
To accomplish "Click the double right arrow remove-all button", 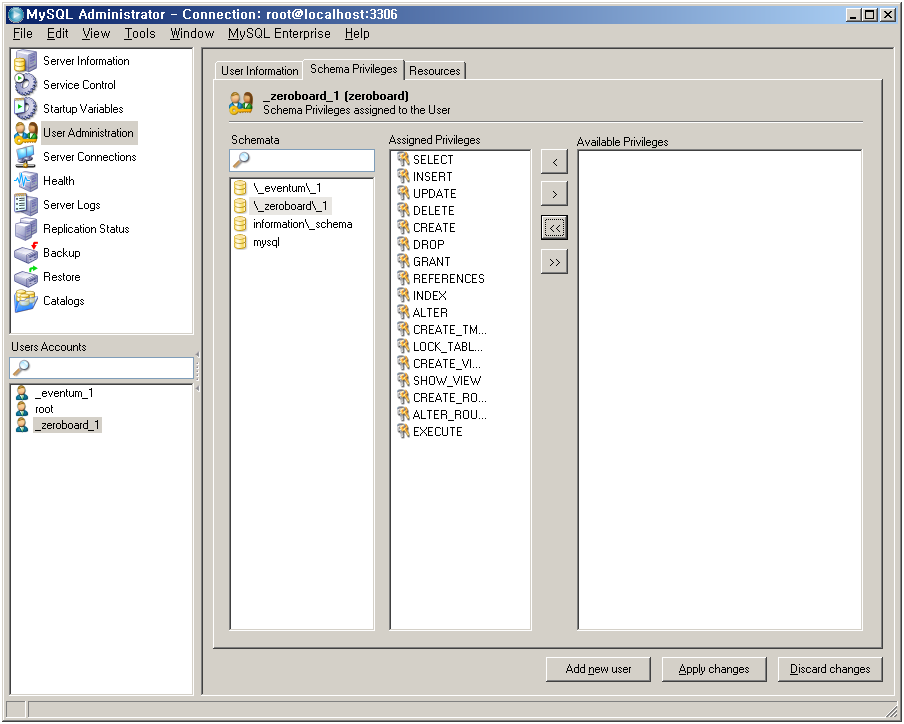I will tap(555, 262).
